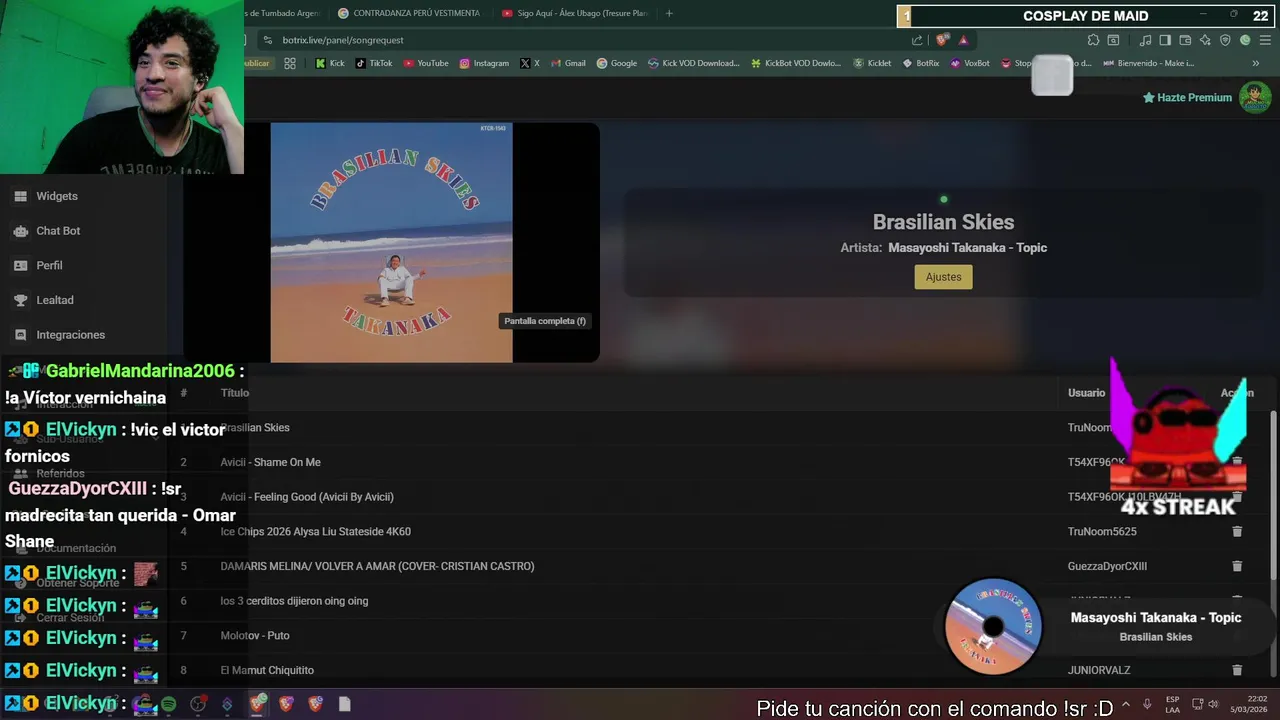Click user name TruNoom5625 in Ice Chips row

1102,532
